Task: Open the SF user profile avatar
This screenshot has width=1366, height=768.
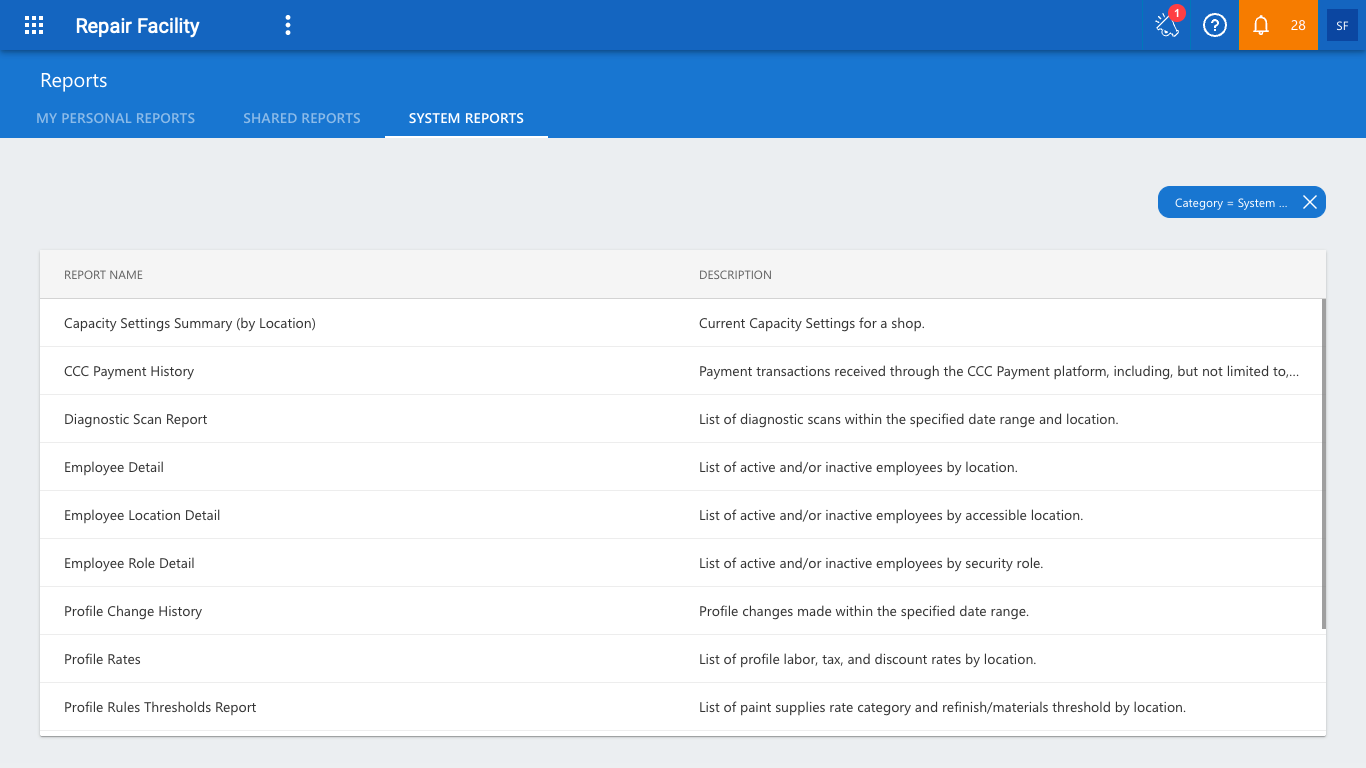Action: point(1342,26)
